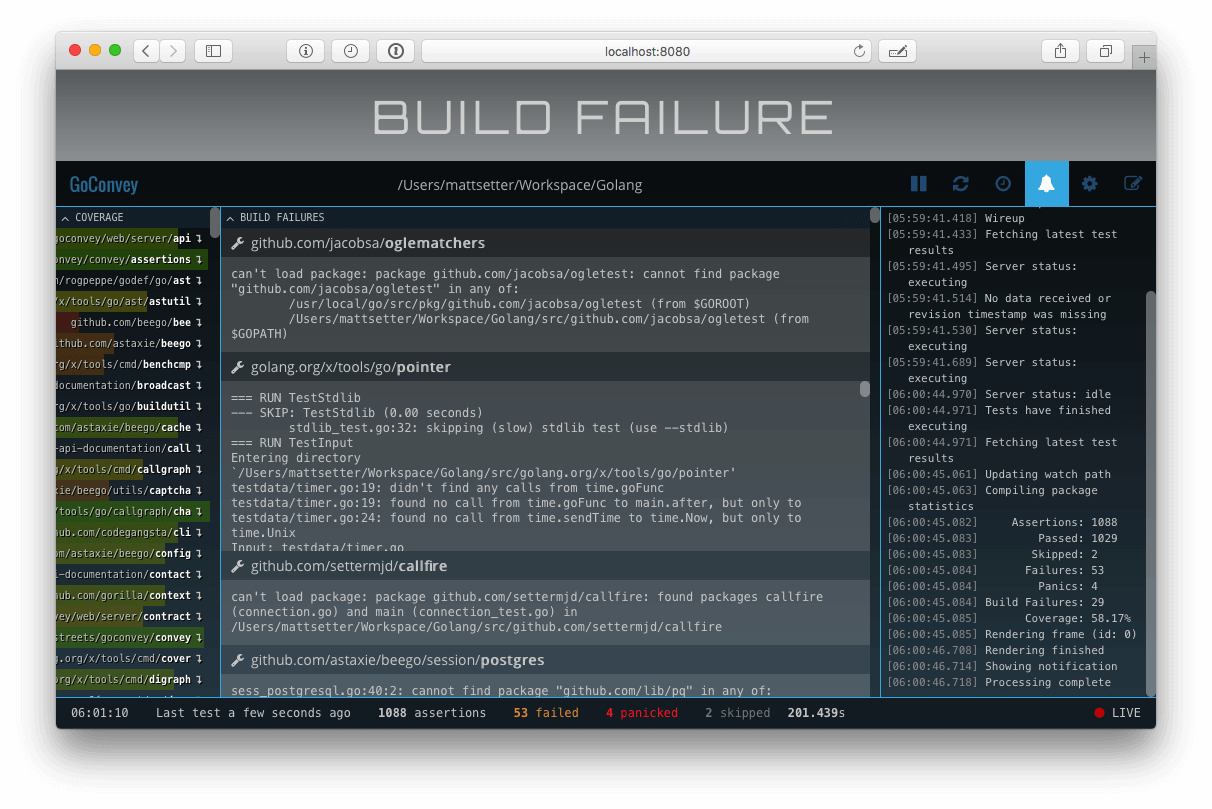The width and height of the screenshot is (1212, 809).
Task: Click jump arrow on assertions coverage row
Action: tap(200, 259)
